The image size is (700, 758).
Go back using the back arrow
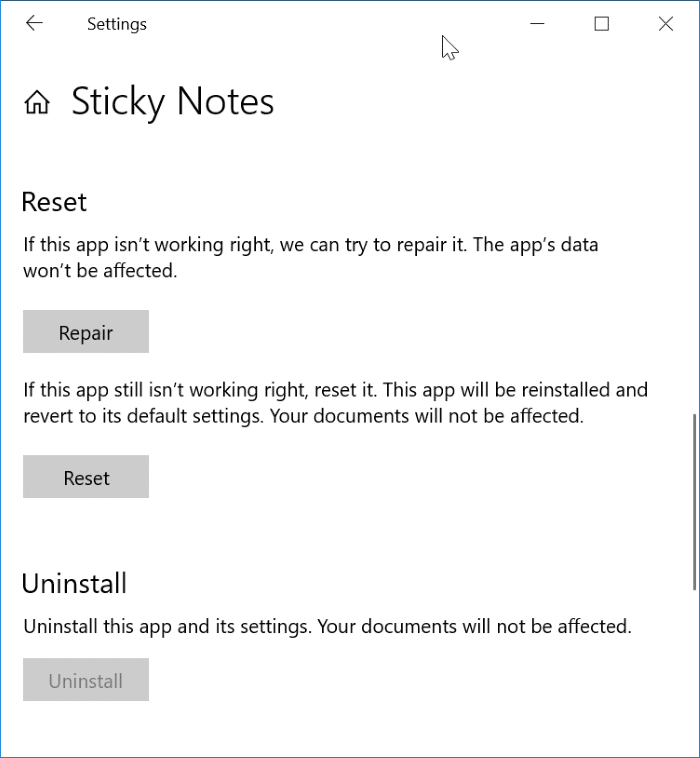(34, 24)
